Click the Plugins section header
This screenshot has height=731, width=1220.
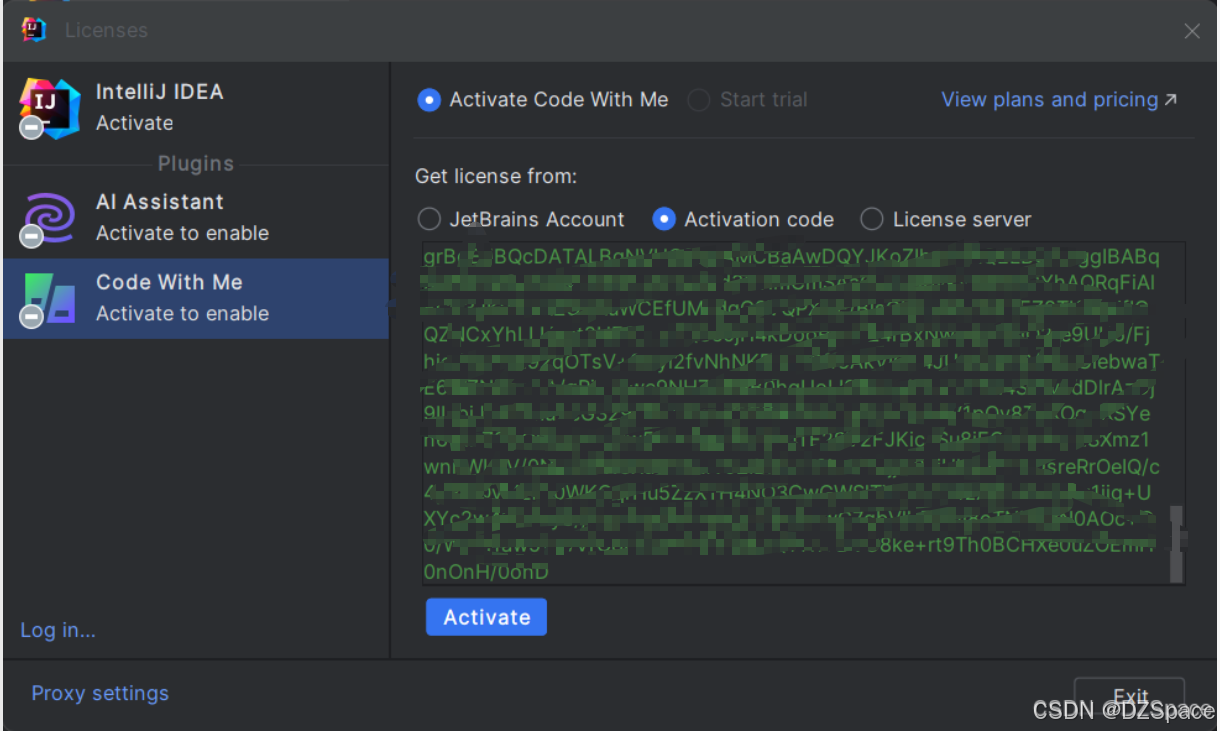(196, 164)
